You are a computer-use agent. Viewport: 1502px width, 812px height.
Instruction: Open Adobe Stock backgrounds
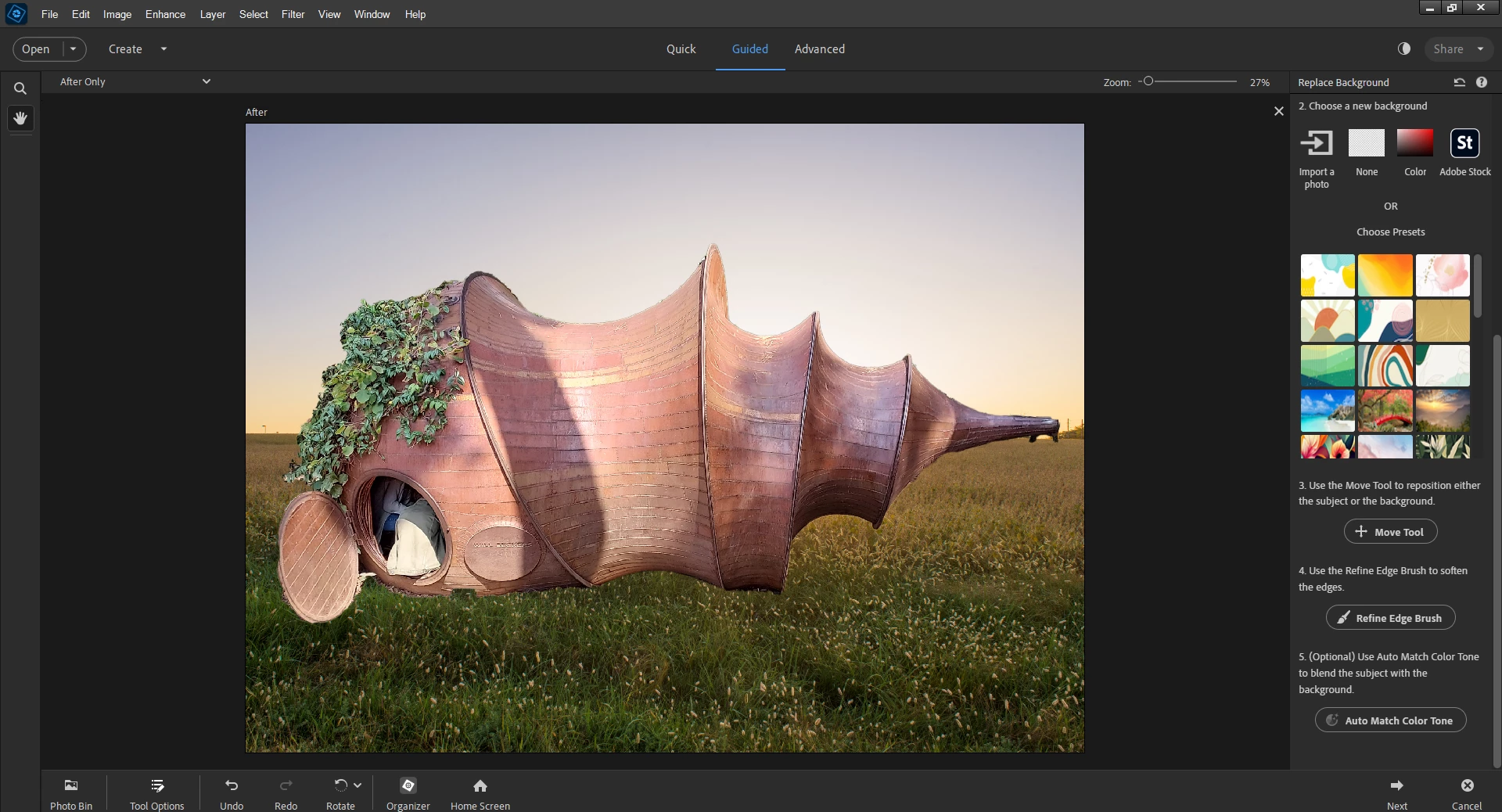point(1464,144)
